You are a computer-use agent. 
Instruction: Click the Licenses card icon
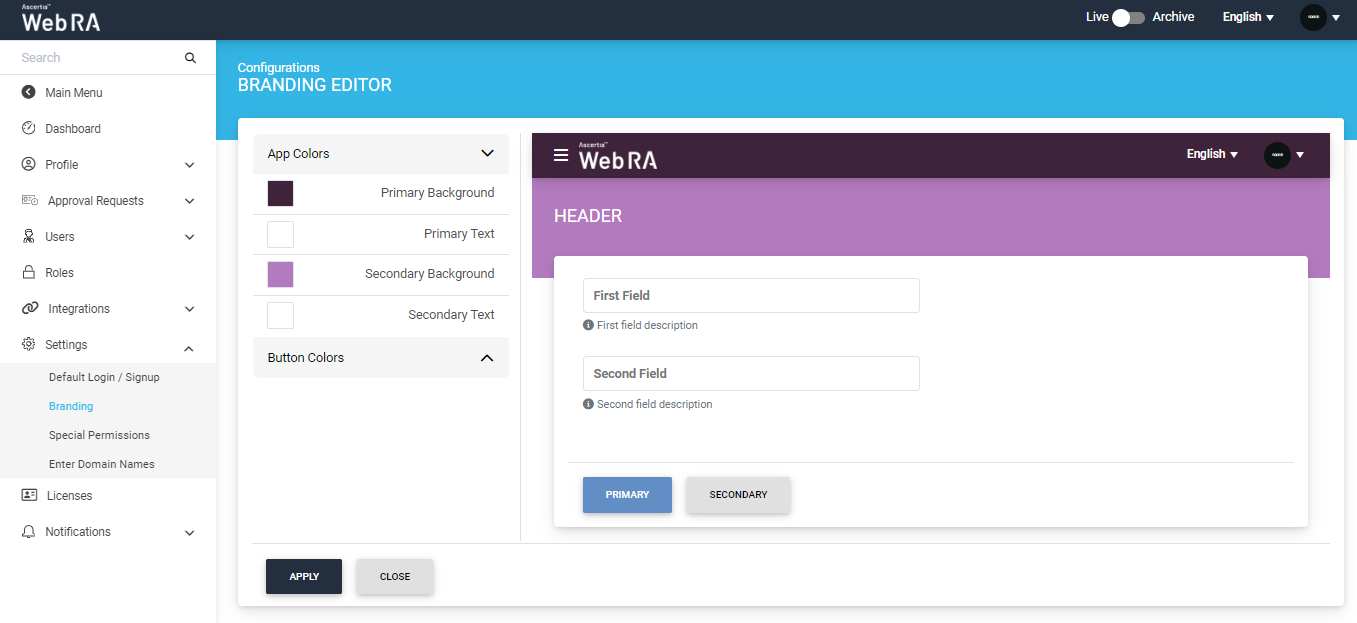click(29, 496)
